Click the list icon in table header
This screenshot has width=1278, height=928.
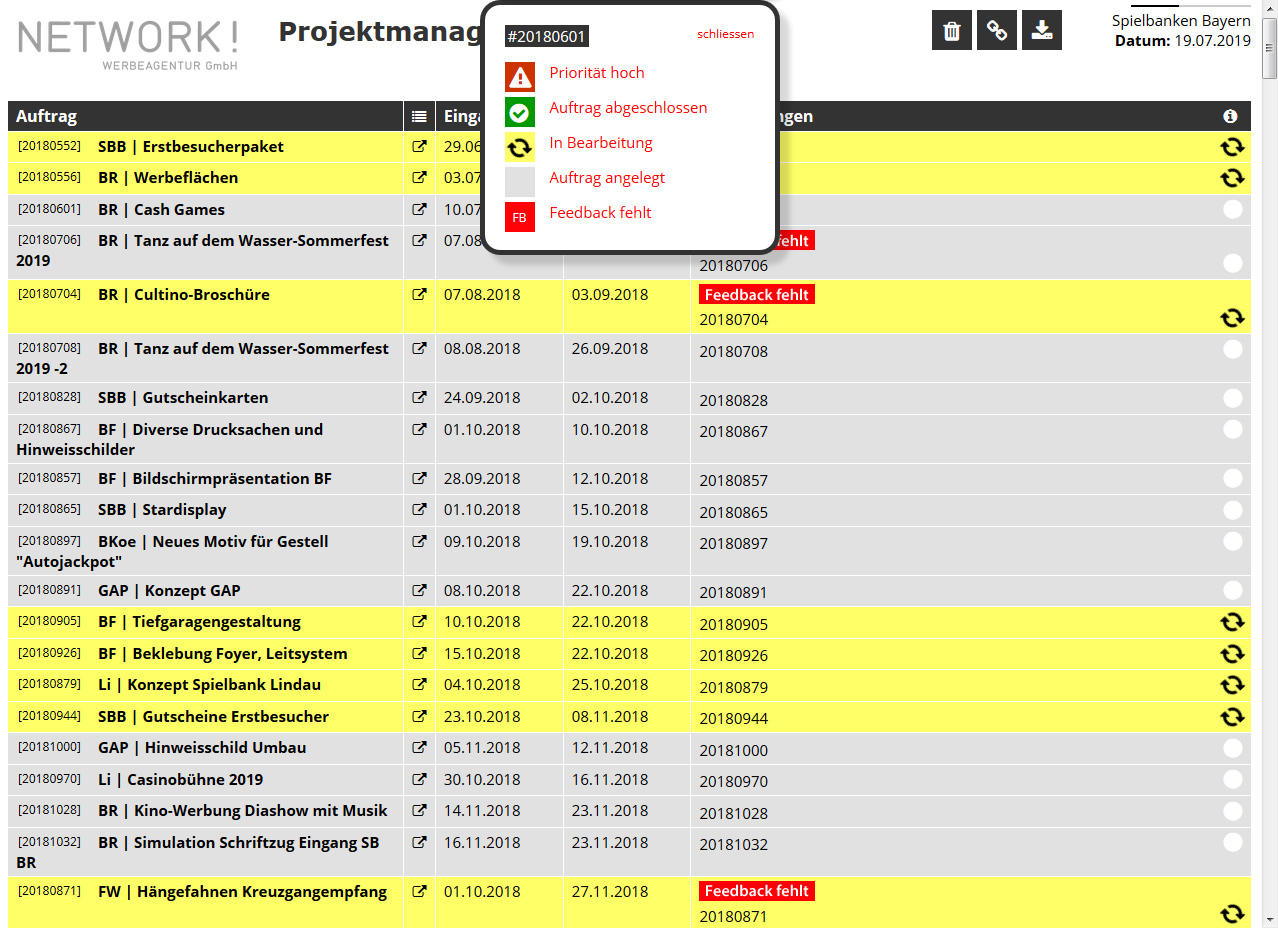coord(420,117)
